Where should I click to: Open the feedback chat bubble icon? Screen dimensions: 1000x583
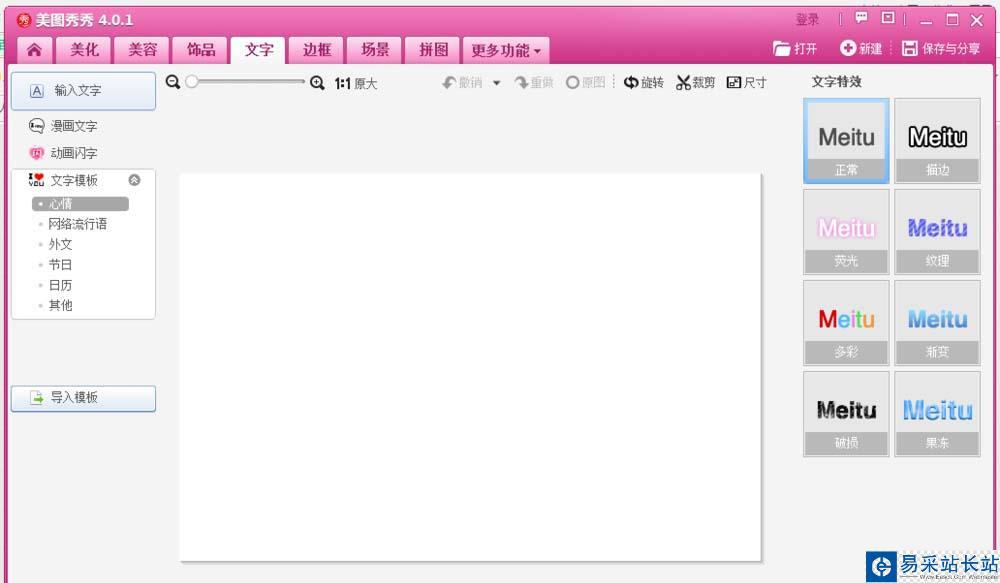point(861,18)
